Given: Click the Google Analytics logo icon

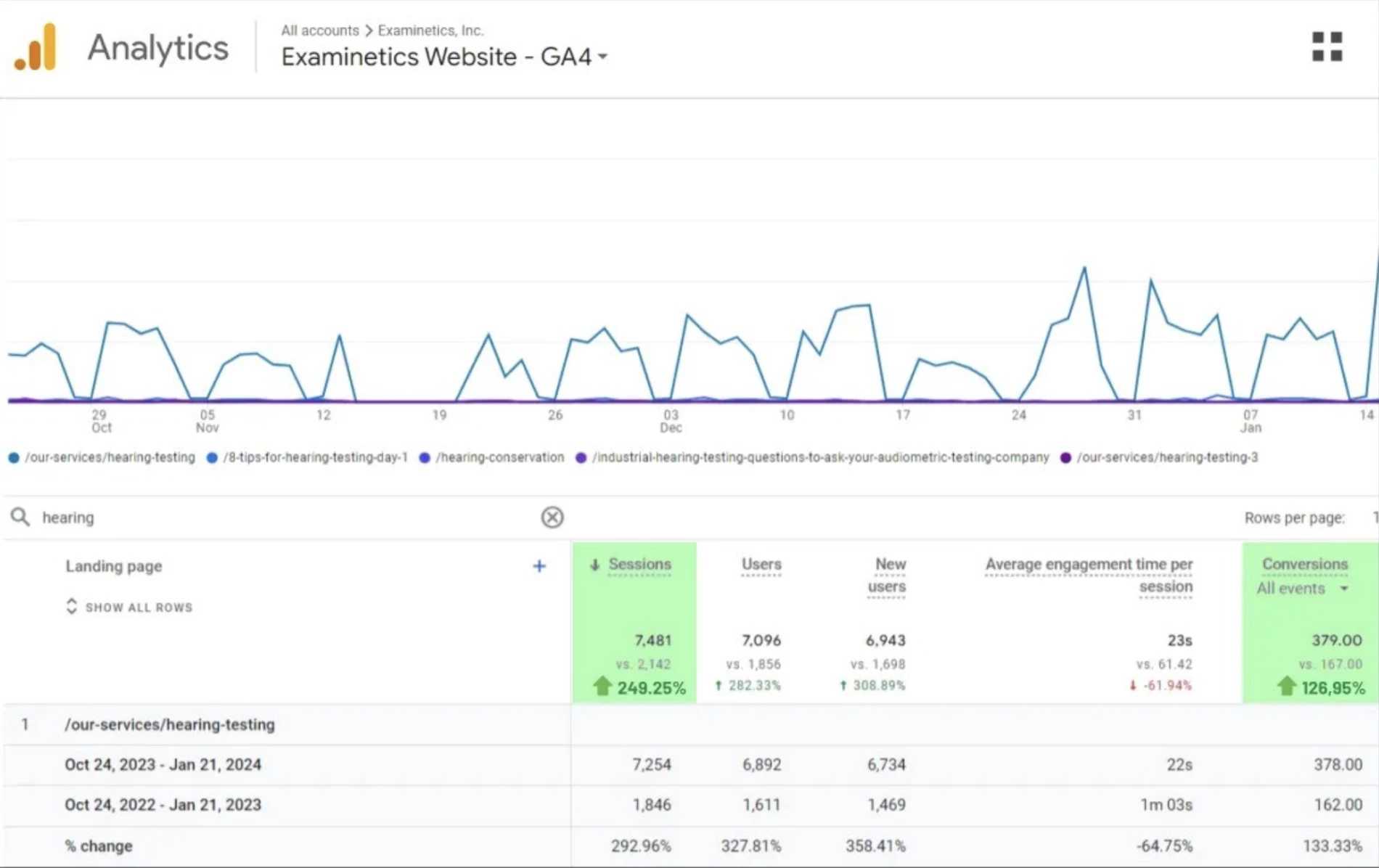Looking at the screenshot, I should pyautogui.click(x=35, y=47).
